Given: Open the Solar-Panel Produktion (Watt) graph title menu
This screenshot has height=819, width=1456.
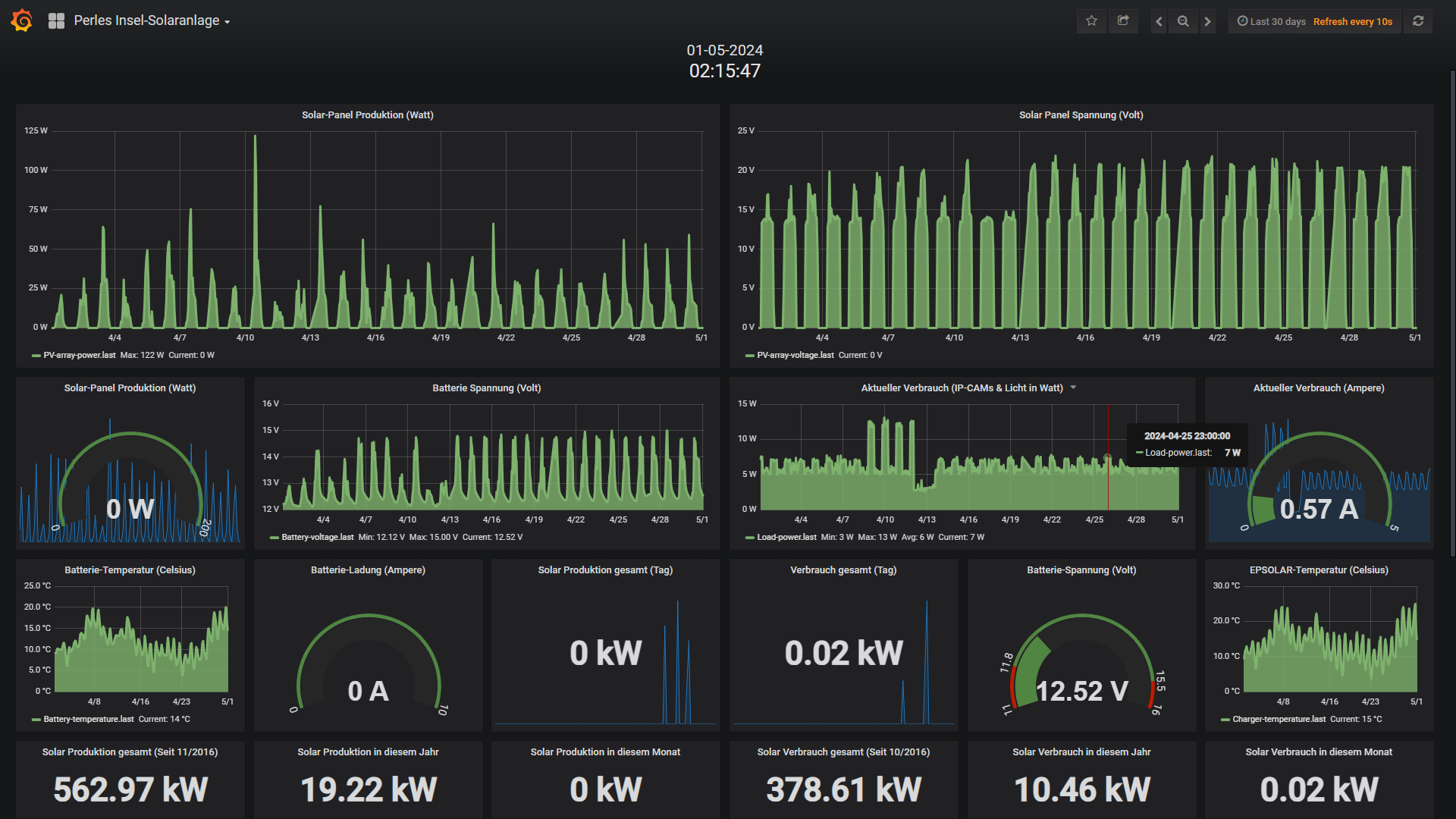Looking at the screenshot, I should click(x=368, y=115).
